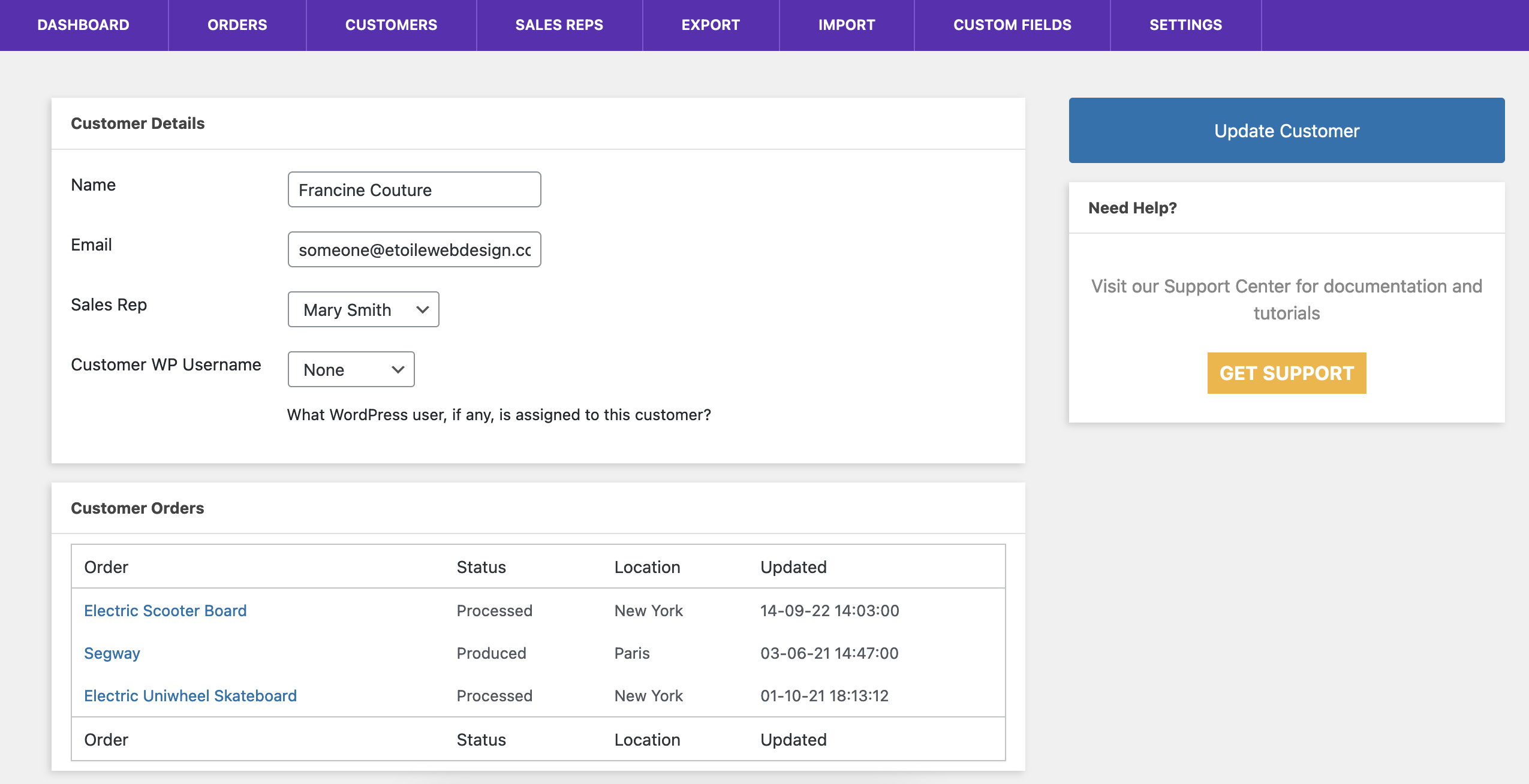The height and width of the screenshot is (784, 1529).
Task: Click inside the Name field
Action: (x=414, y=189)
